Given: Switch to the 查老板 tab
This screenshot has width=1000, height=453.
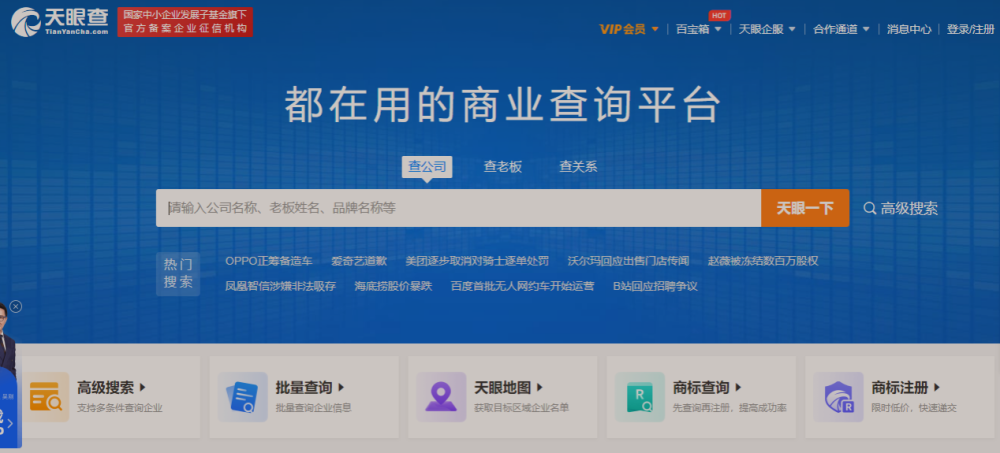Looking at the screenshot, I should 503,167.
